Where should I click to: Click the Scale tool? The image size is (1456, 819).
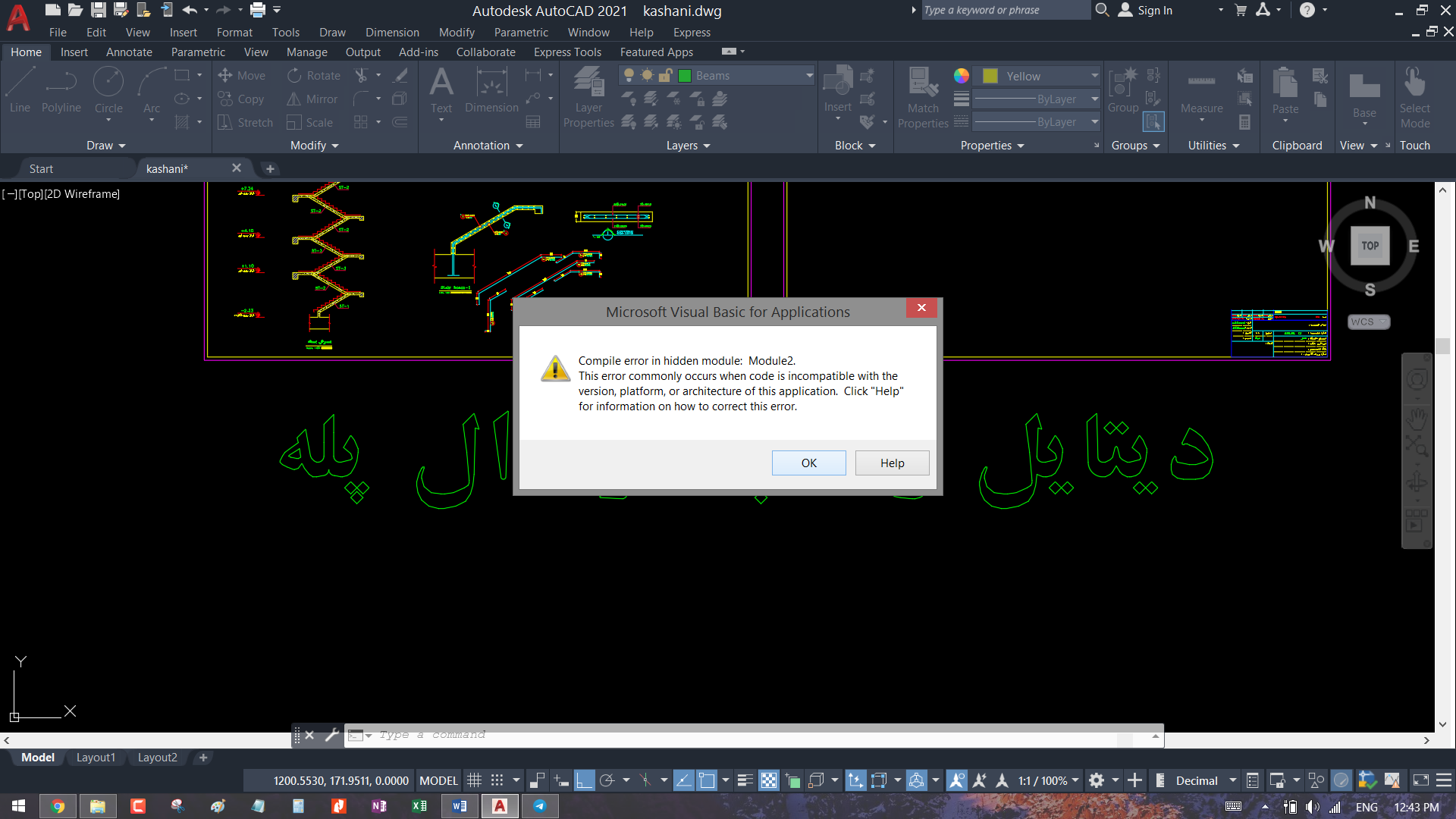[310, 122]
